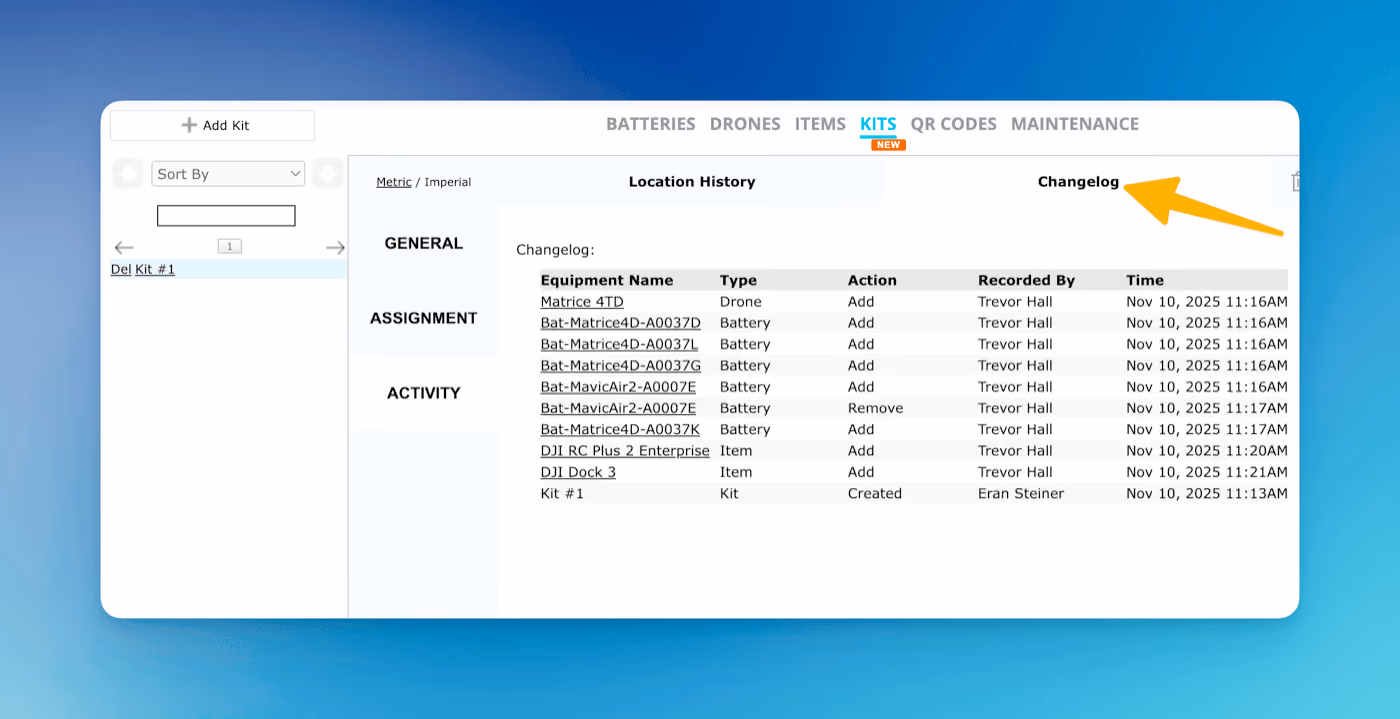Click the Created action cell
The width and height of the screenshot is (1400, 719).
pos(874,493)
